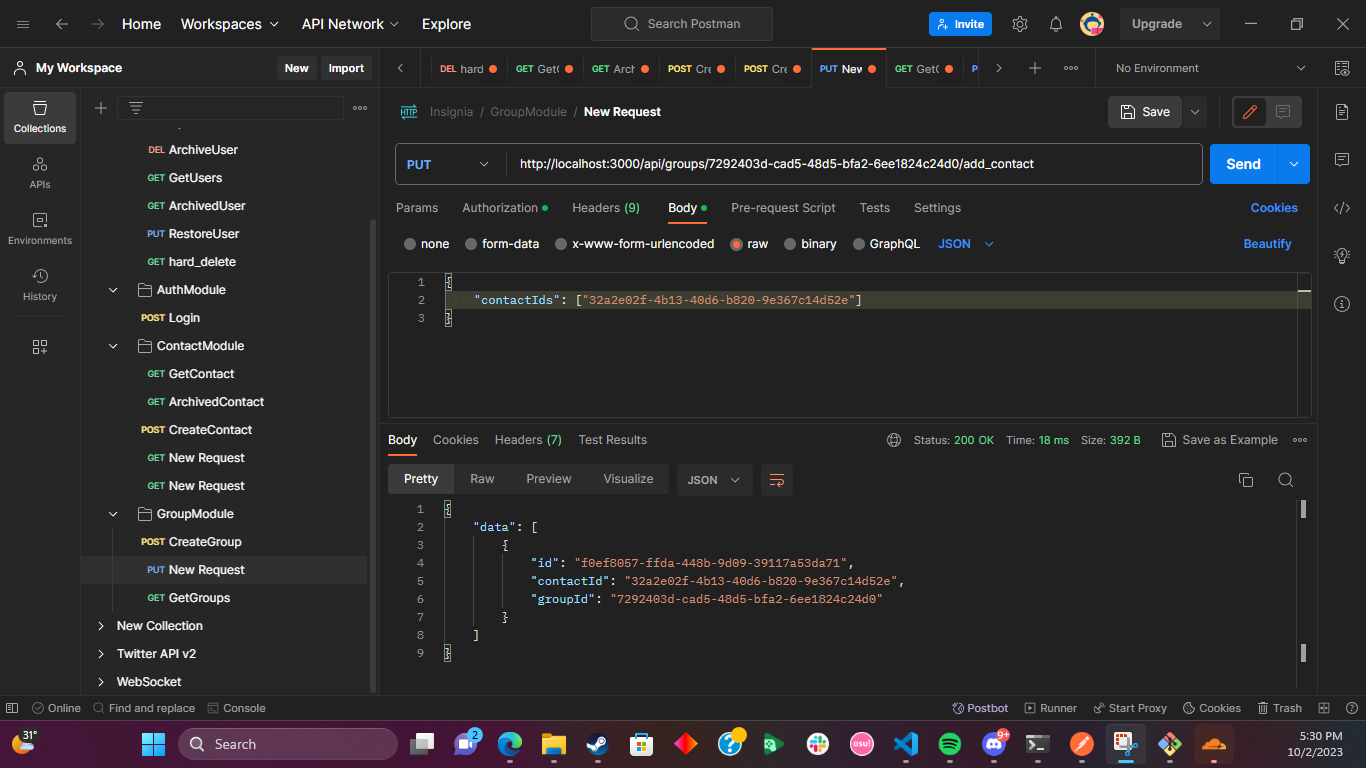Select the GraphQL body option
The width and height of the screenshot is (1366, 768).
coord(886,243)
